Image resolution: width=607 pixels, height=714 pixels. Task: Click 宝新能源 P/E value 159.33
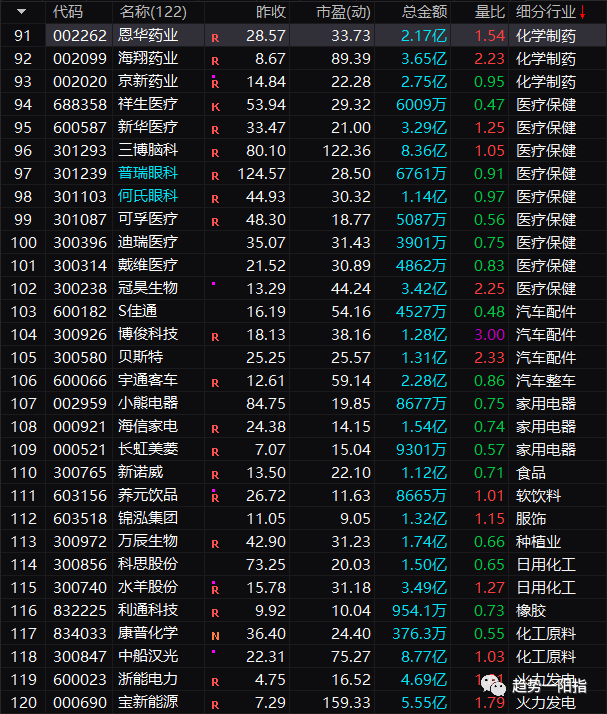click(x=347, y=703)
